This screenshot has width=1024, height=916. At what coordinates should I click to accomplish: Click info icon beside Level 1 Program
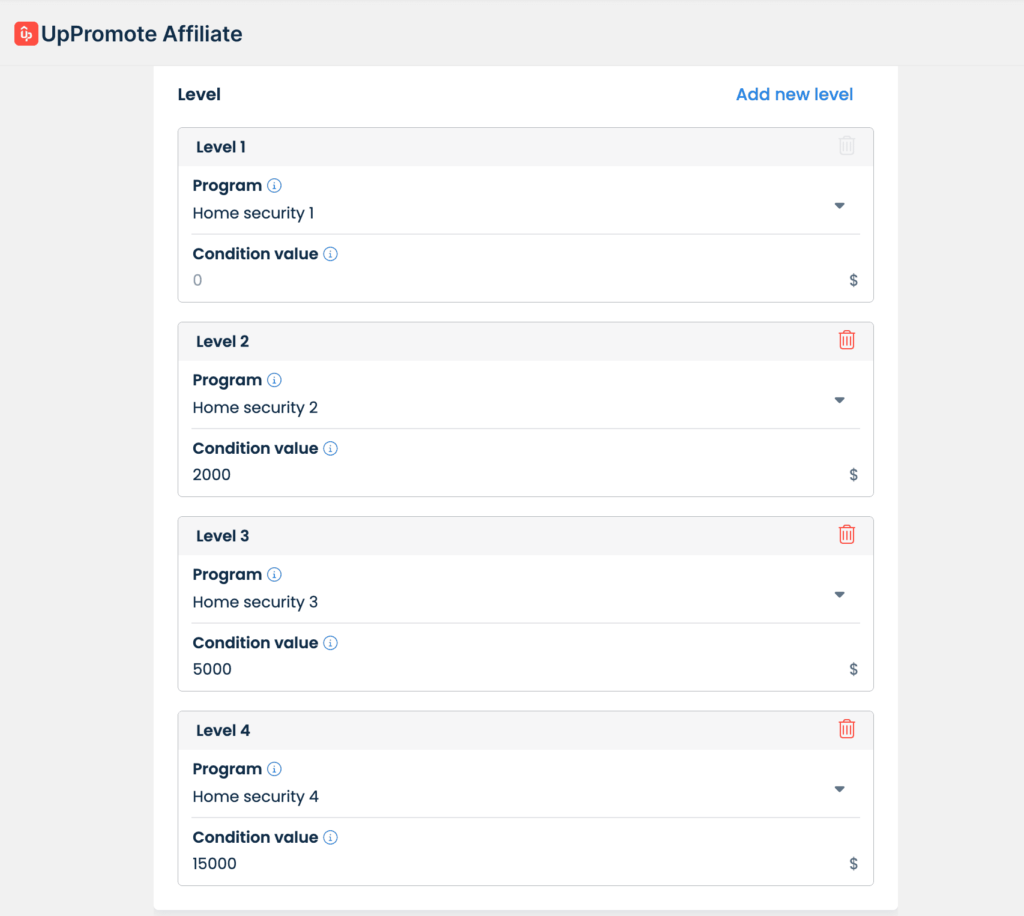(275, 186)
